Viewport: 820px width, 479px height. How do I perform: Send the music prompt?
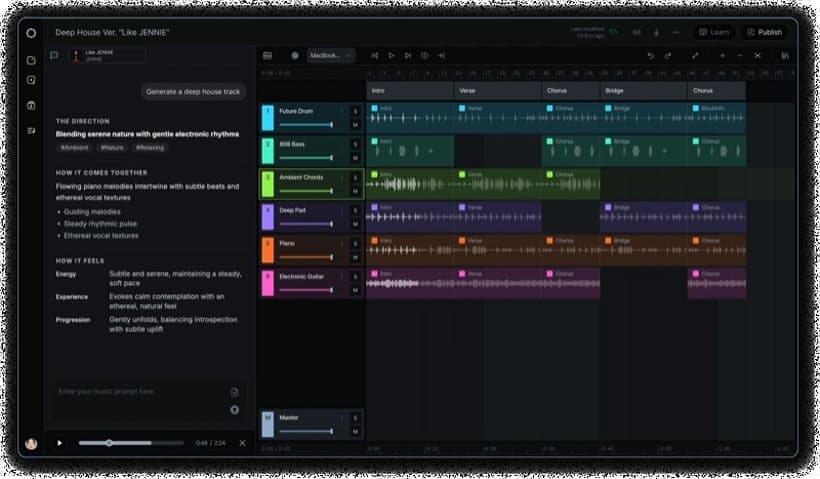click(234, 410)
